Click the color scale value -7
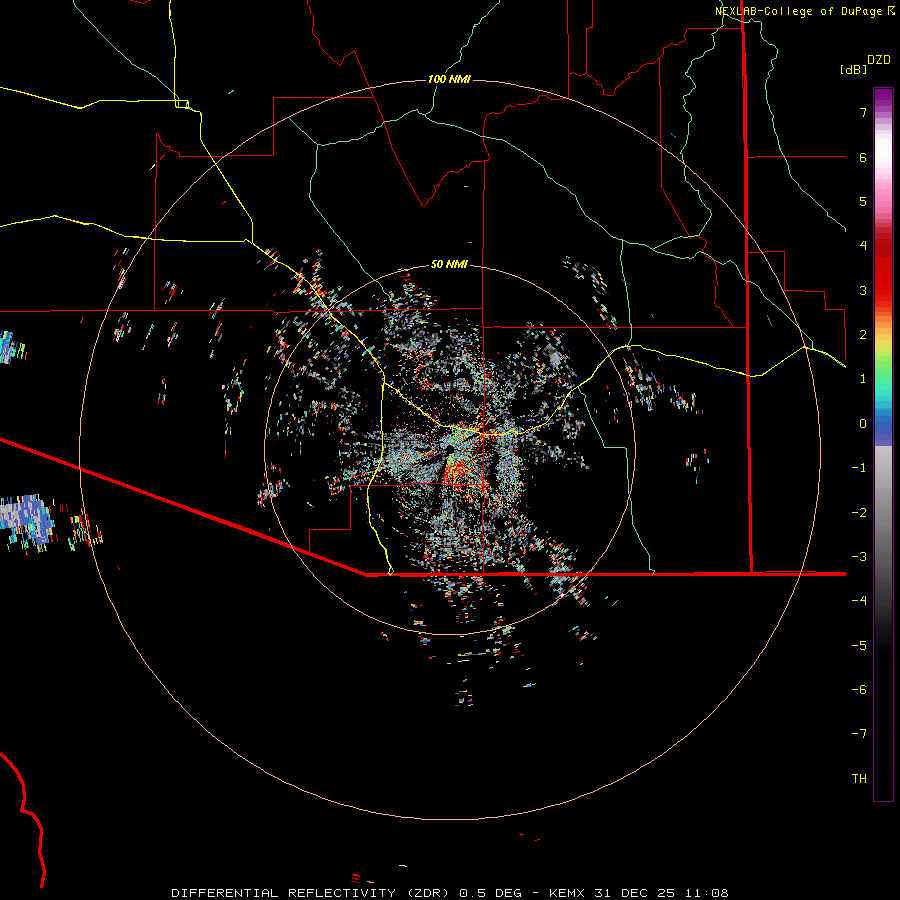Screen dimensions: 900x900 tap(859, 734)
